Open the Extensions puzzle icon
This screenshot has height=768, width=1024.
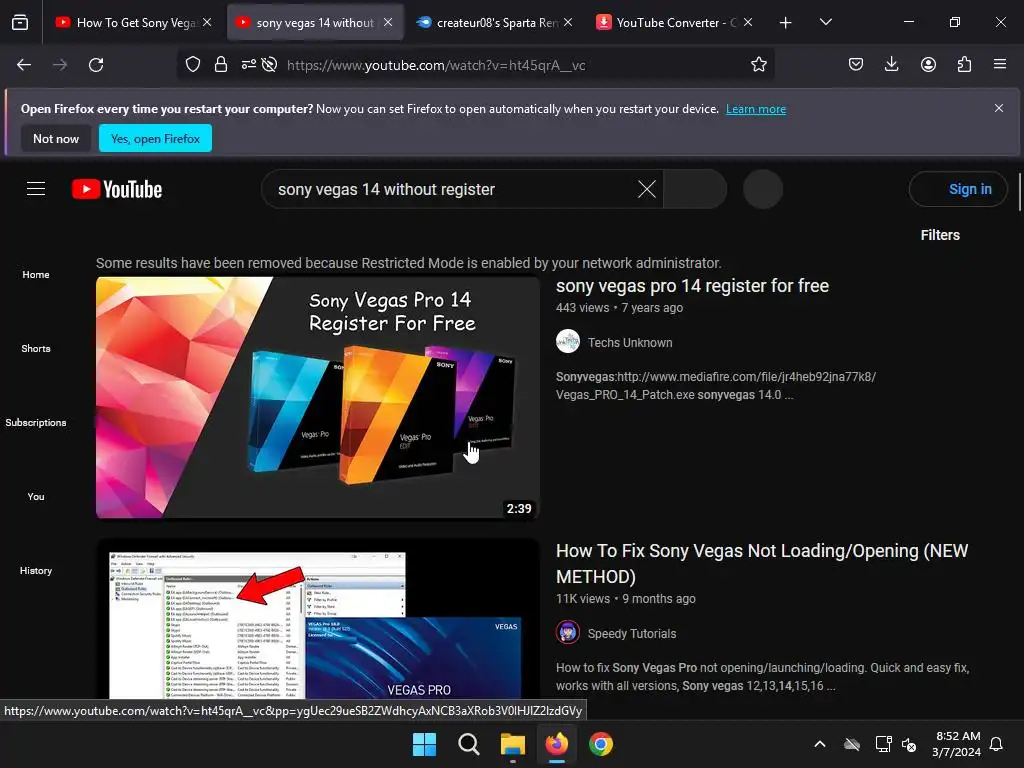964,65
